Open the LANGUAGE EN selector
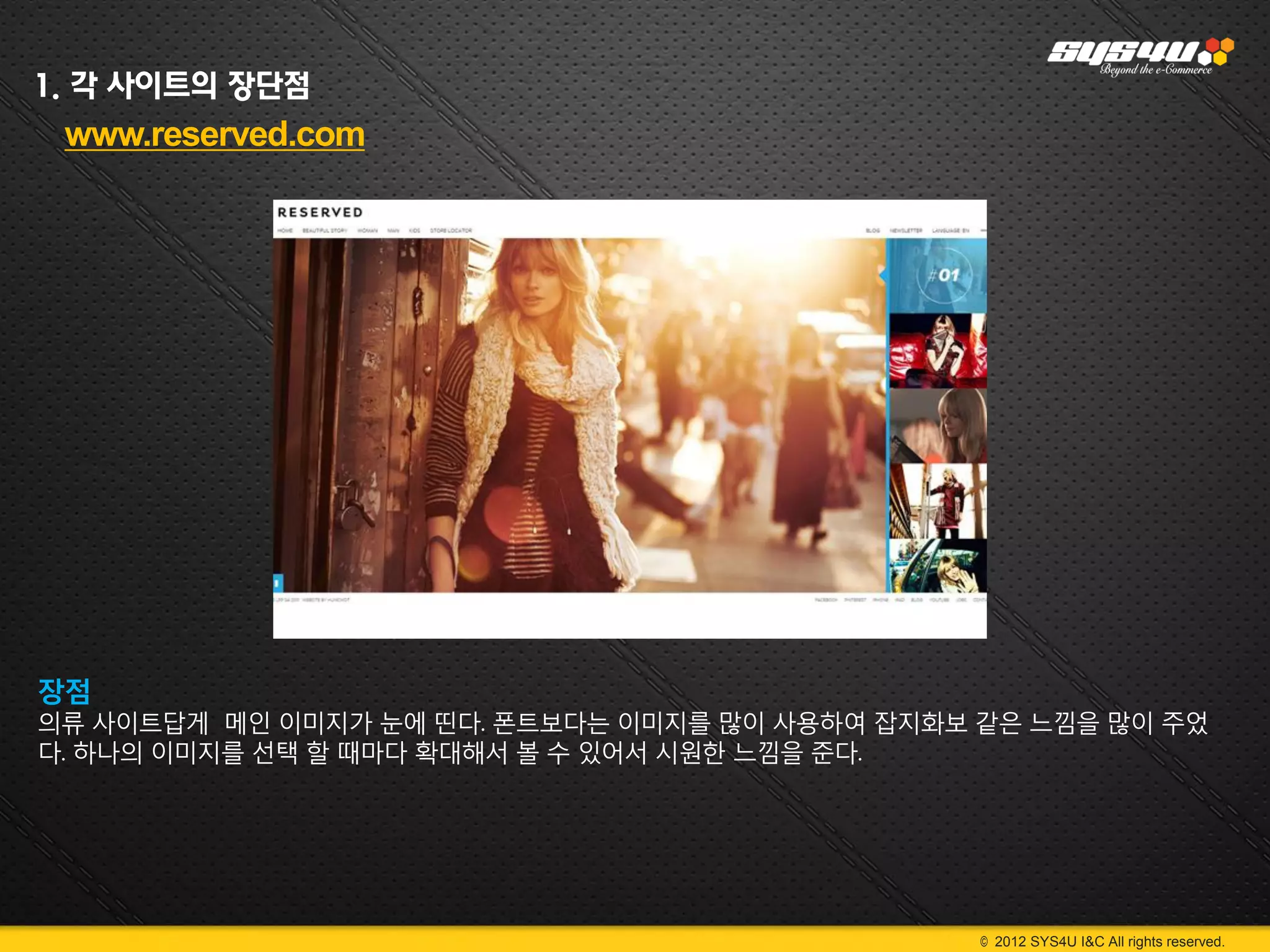The width and height of the screenshot is (1270, 952). tap(951, 231)
